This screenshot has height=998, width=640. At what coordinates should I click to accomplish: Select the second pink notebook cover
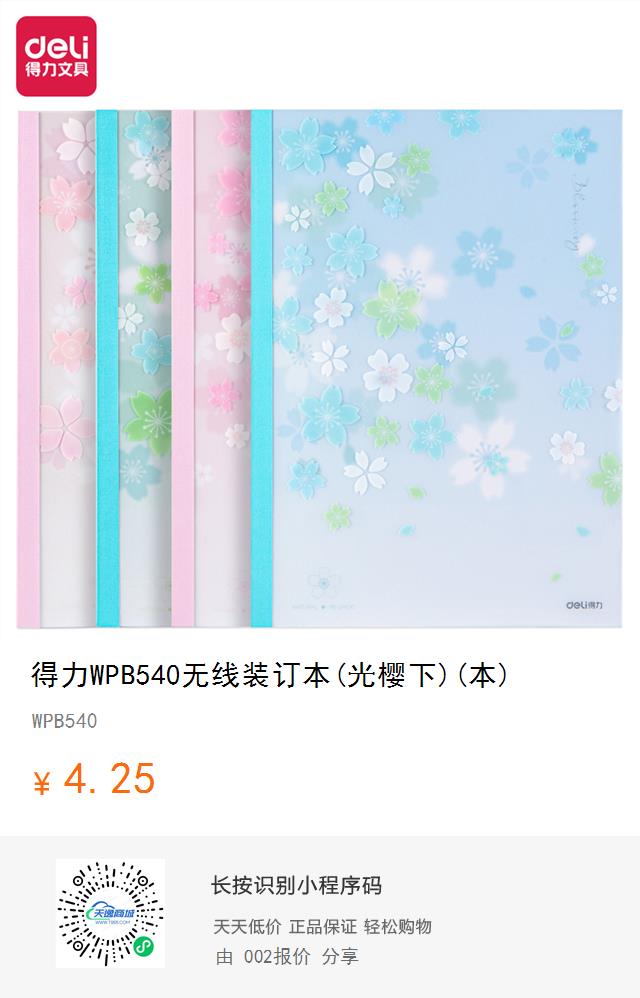point(211,369)
